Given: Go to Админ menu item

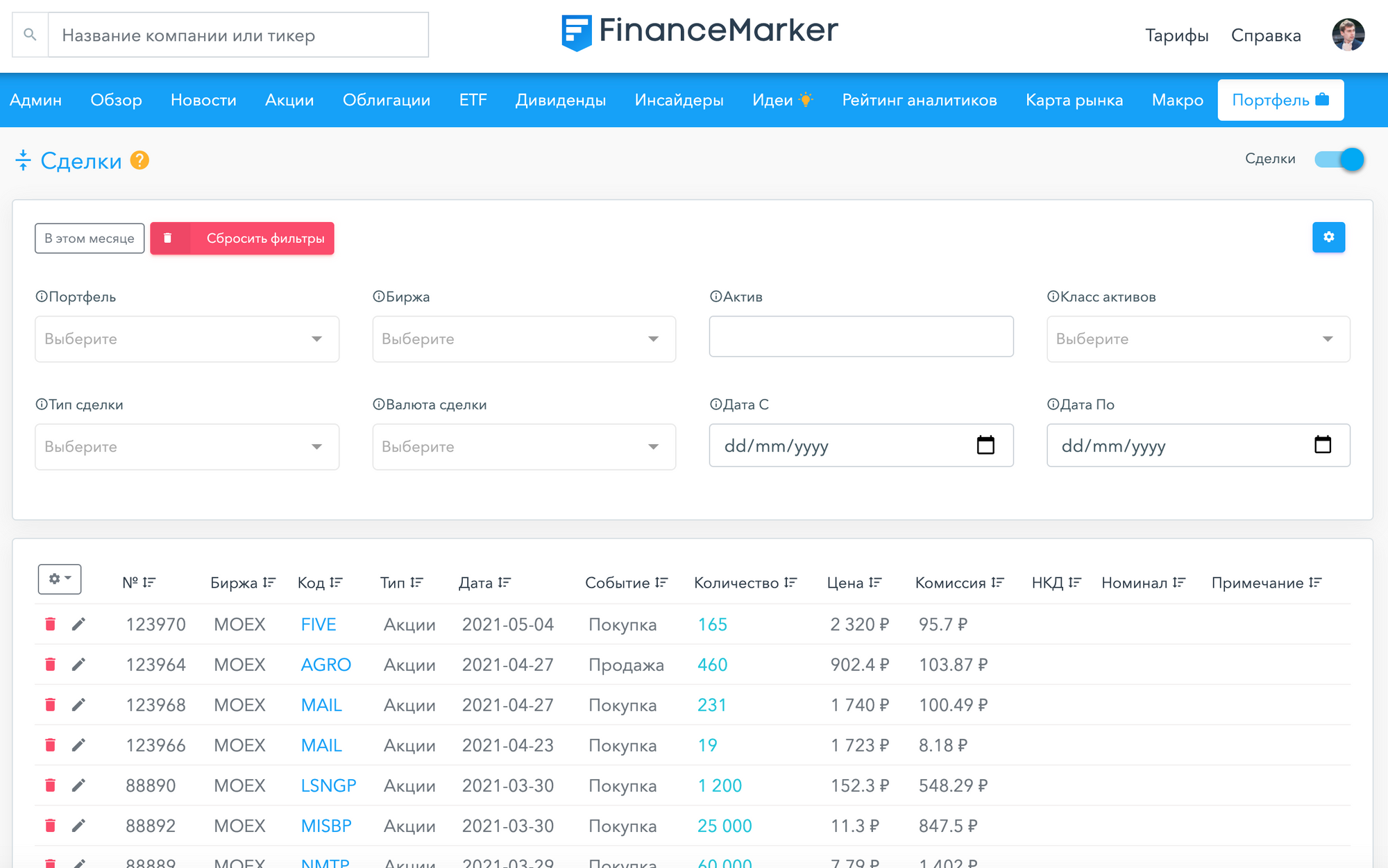Looking at the screenshot, I should [x=35, y=100].
